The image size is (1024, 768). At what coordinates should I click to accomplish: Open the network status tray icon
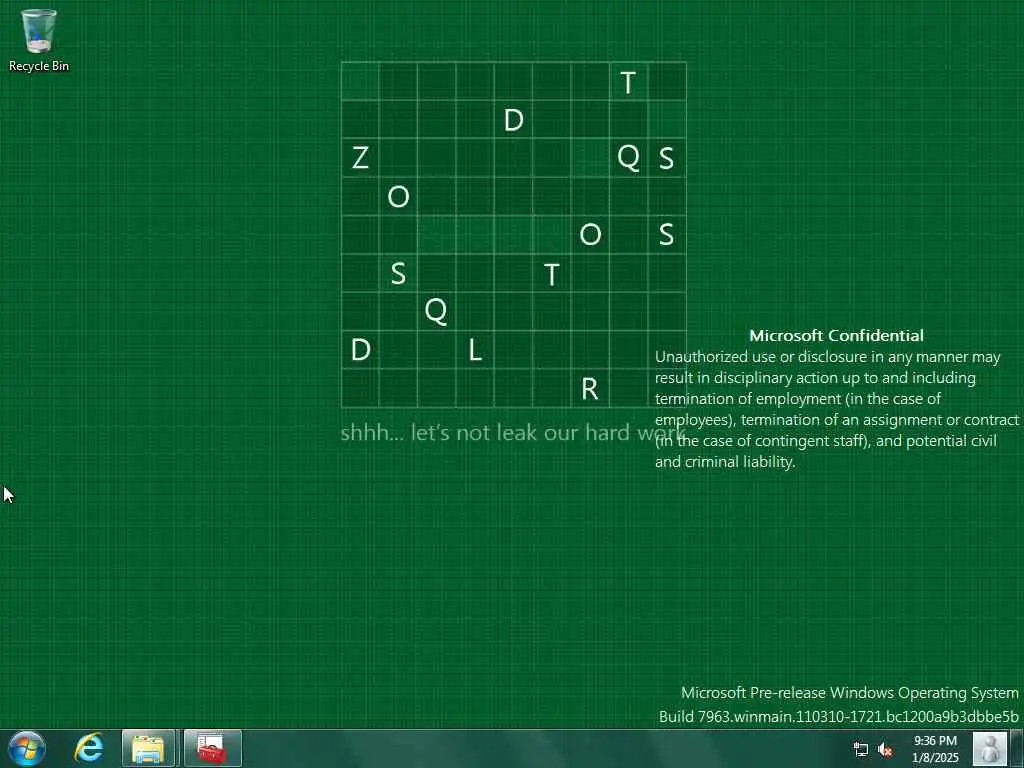[861, 749]
